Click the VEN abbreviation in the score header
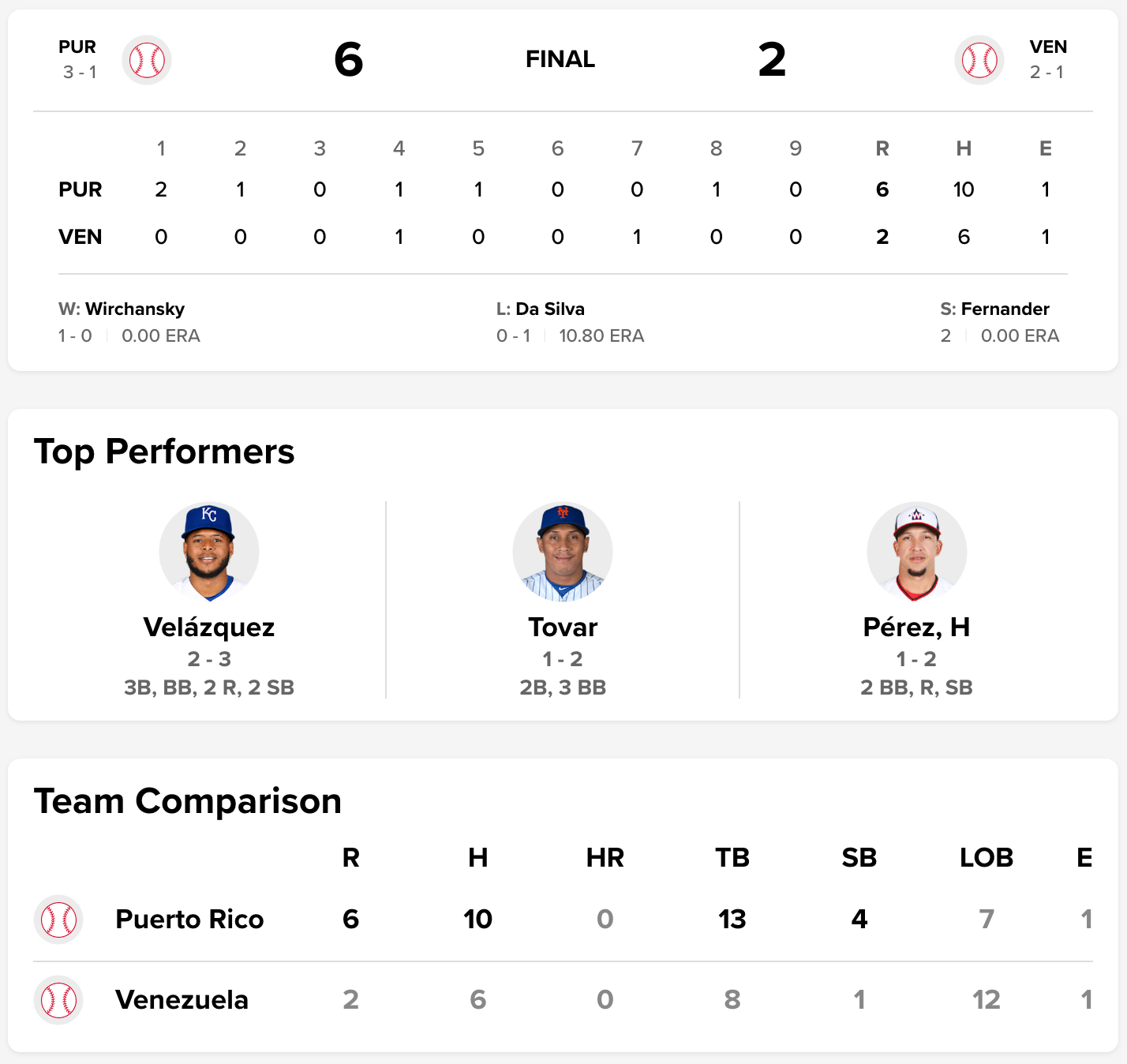Image resolution: width=1127 pixels, height=1064 pixels. (x=1048, y=47)
